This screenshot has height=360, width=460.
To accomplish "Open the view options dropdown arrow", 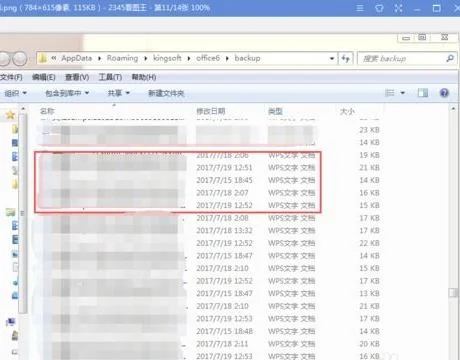I will tap(403, 93).
